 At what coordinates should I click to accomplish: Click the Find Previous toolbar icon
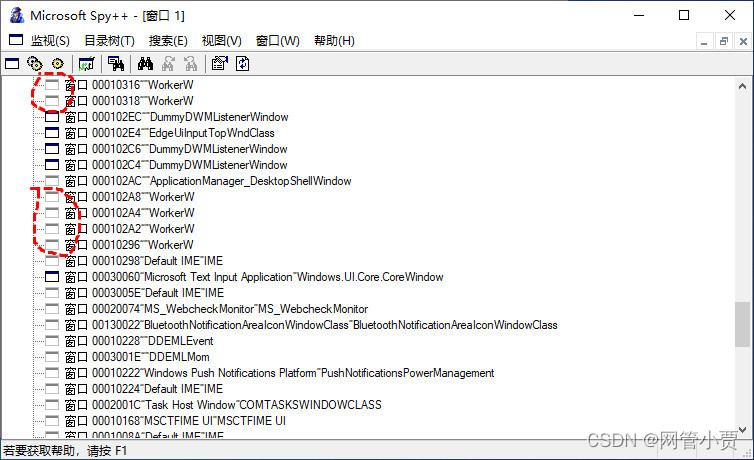pyautogui.click(x=191, y=63)
